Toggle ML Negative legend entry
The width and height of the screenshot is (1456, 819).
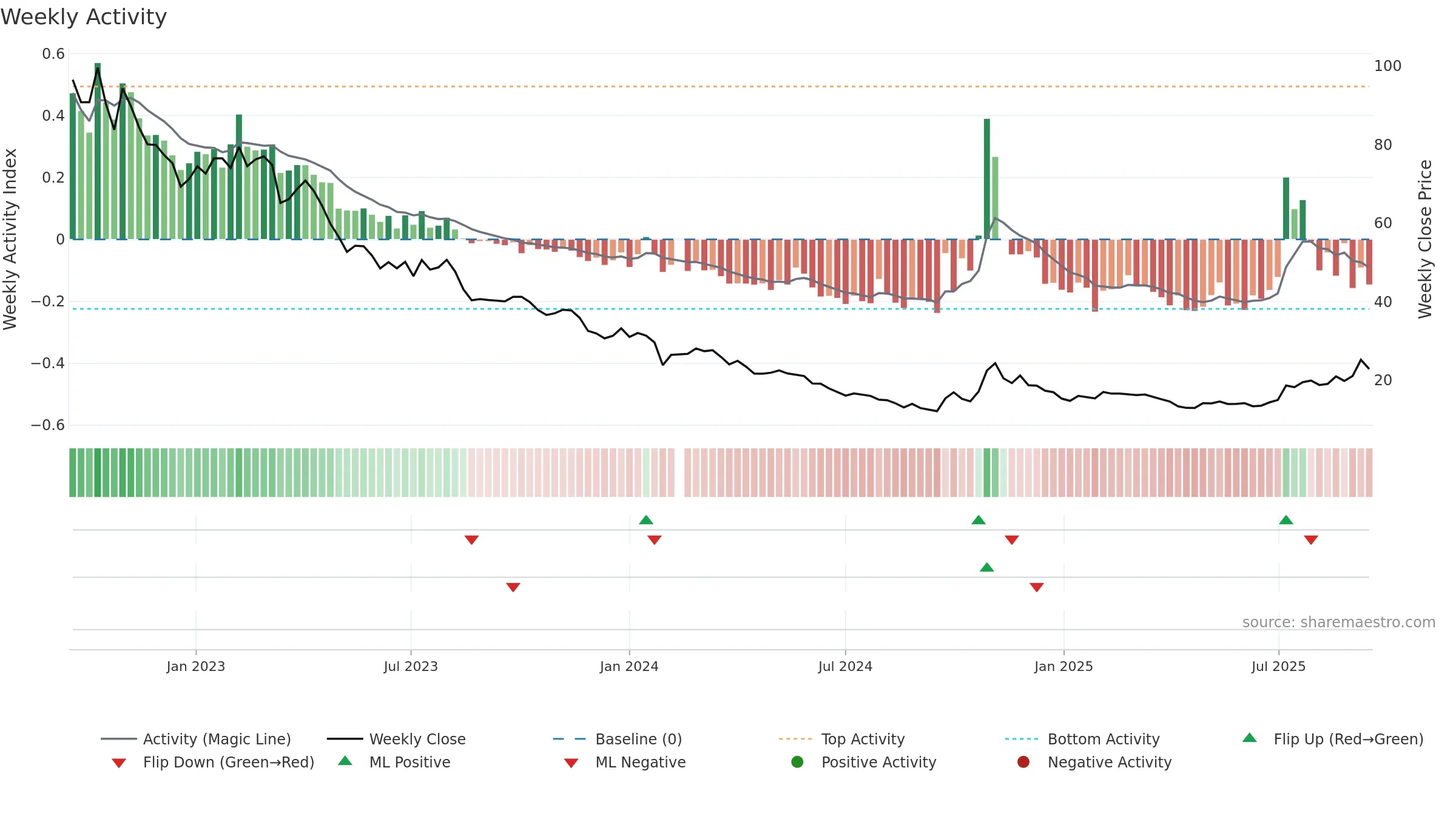pos(625,762)
